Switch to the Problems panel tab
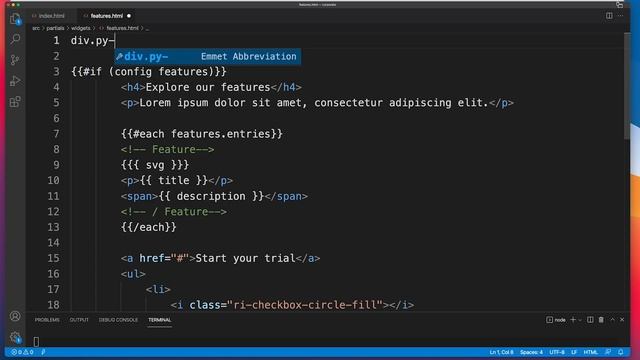The image size is (640, 360). [x=47, y=320]
